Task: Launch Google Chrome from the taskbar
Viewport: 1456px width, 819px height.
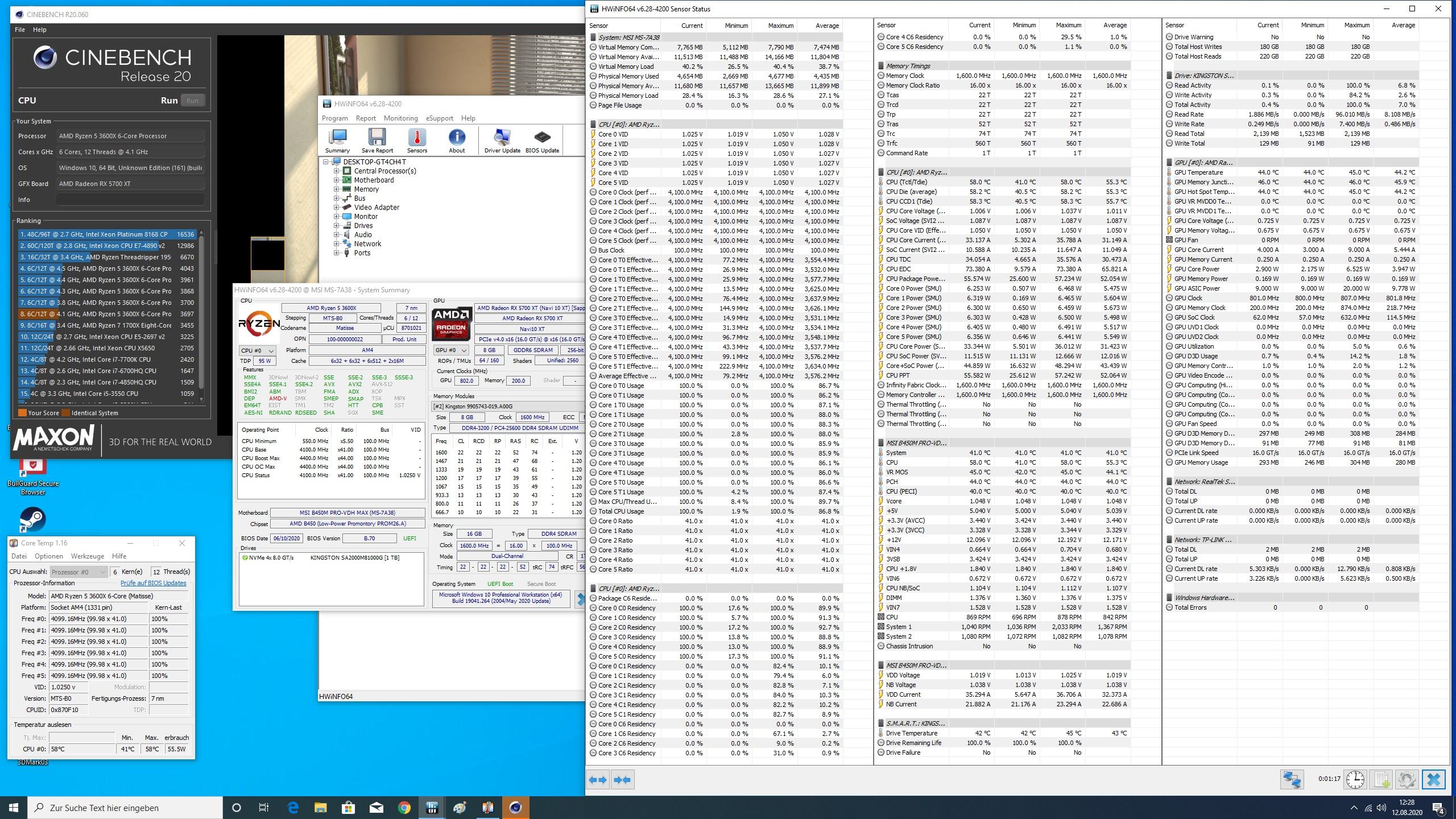Action: pos(404,808)
